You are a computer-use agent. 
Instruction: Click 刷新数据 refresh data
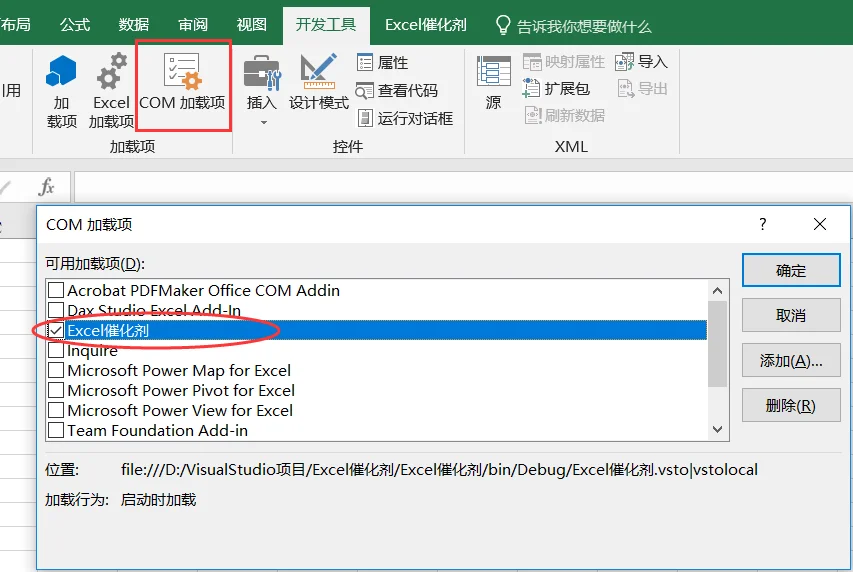tap(564, 115)
